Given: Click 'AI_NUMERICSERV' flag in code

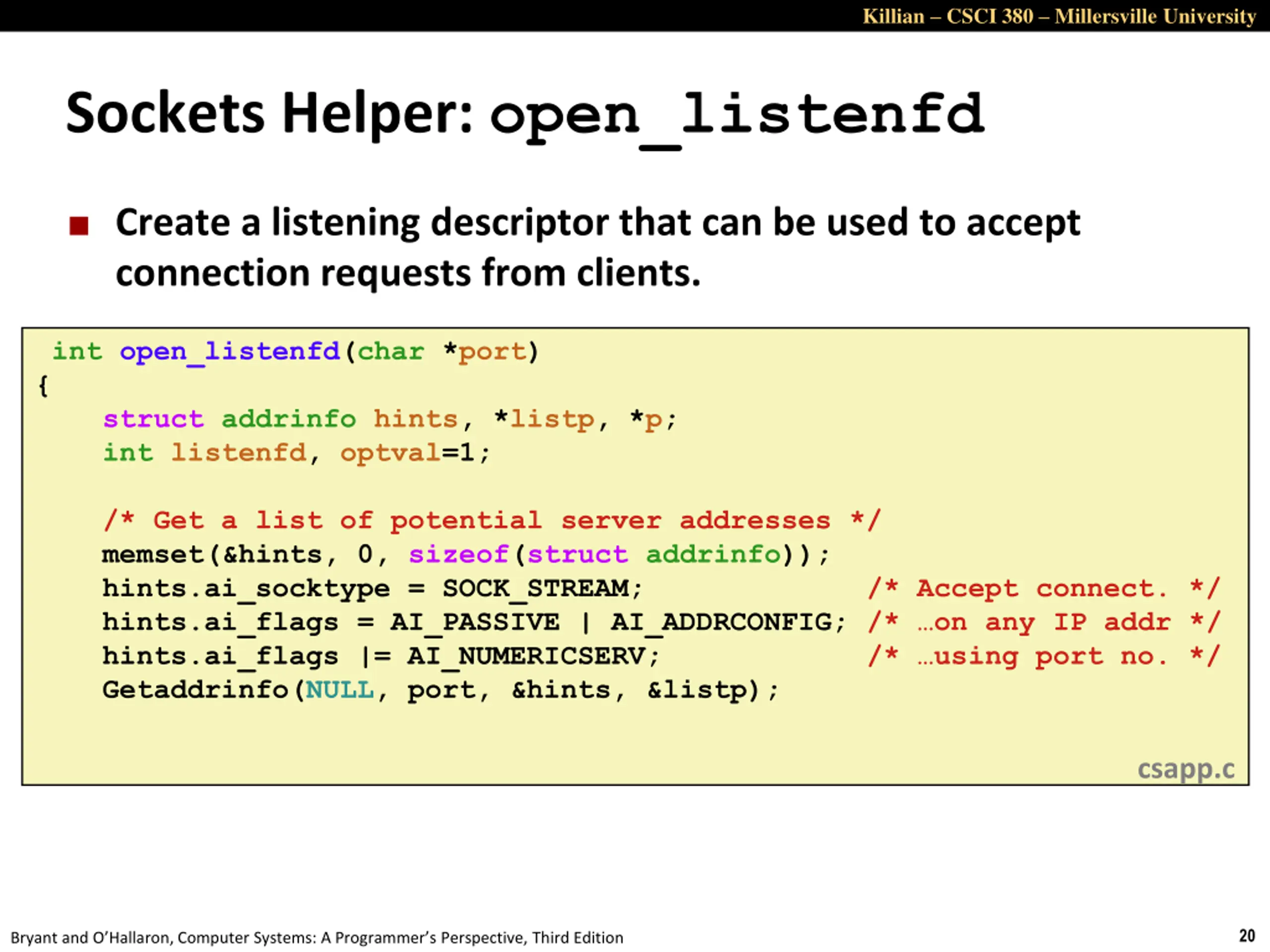Looking at the screenshot, I should click(526, 656).
